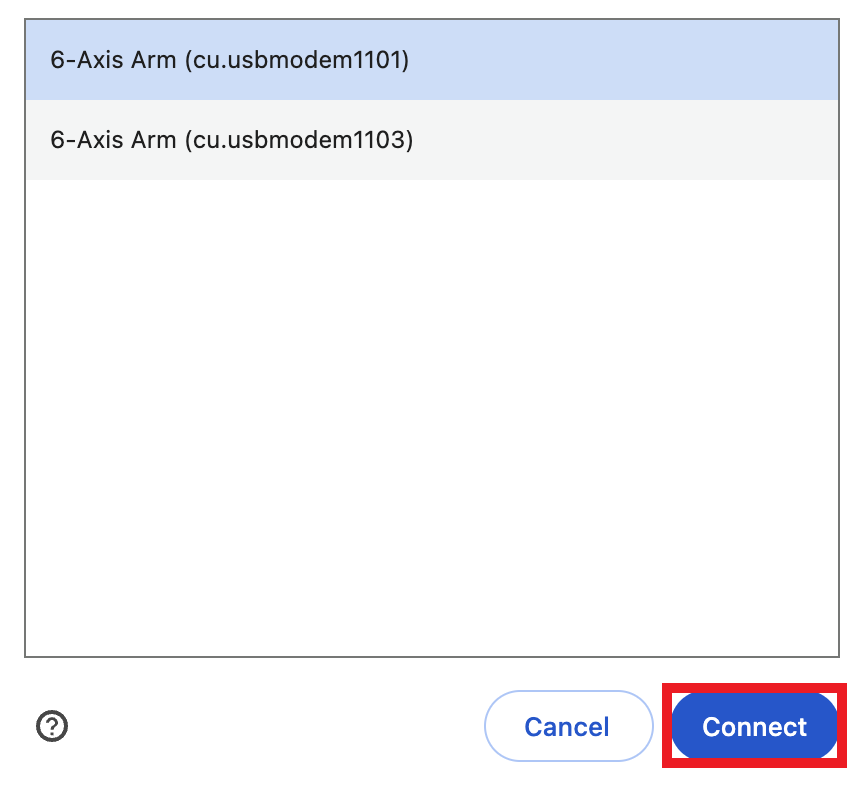The image size is (868, 790).
Task: Click the circled question mark for assistance
Action: coord(53,727)
